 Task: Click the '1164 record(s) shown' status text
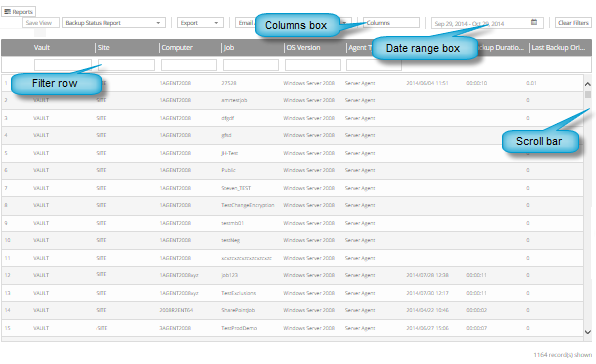pos(563,355)
